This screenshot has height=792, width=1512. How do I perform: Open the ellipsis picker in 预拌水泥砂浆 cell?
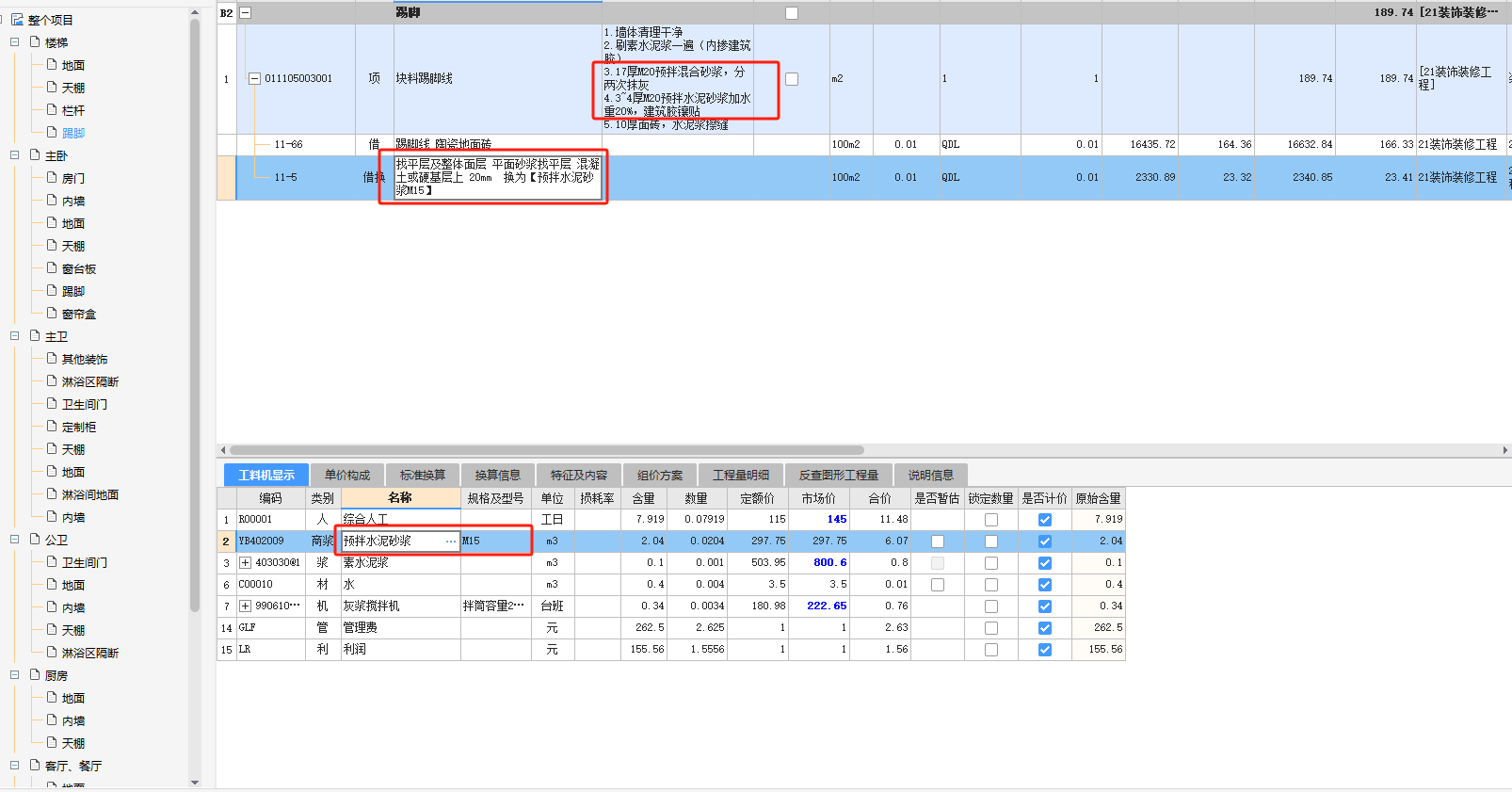coord(451,541)
